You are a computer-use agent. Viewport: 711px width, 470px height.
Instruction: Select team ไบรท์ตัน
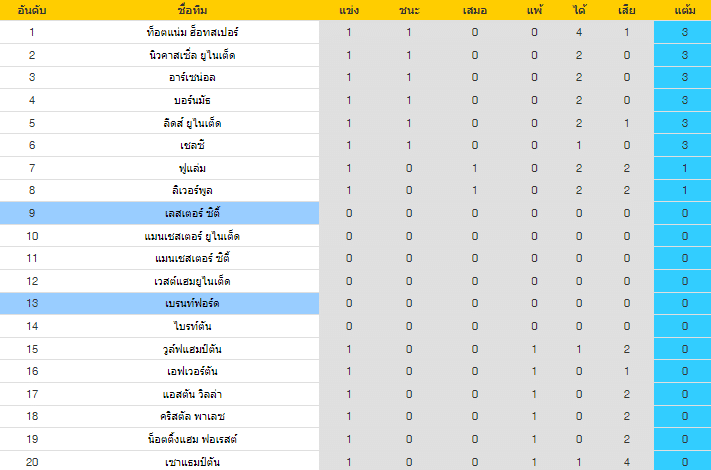pyautogui.click(x=192, y=326)
